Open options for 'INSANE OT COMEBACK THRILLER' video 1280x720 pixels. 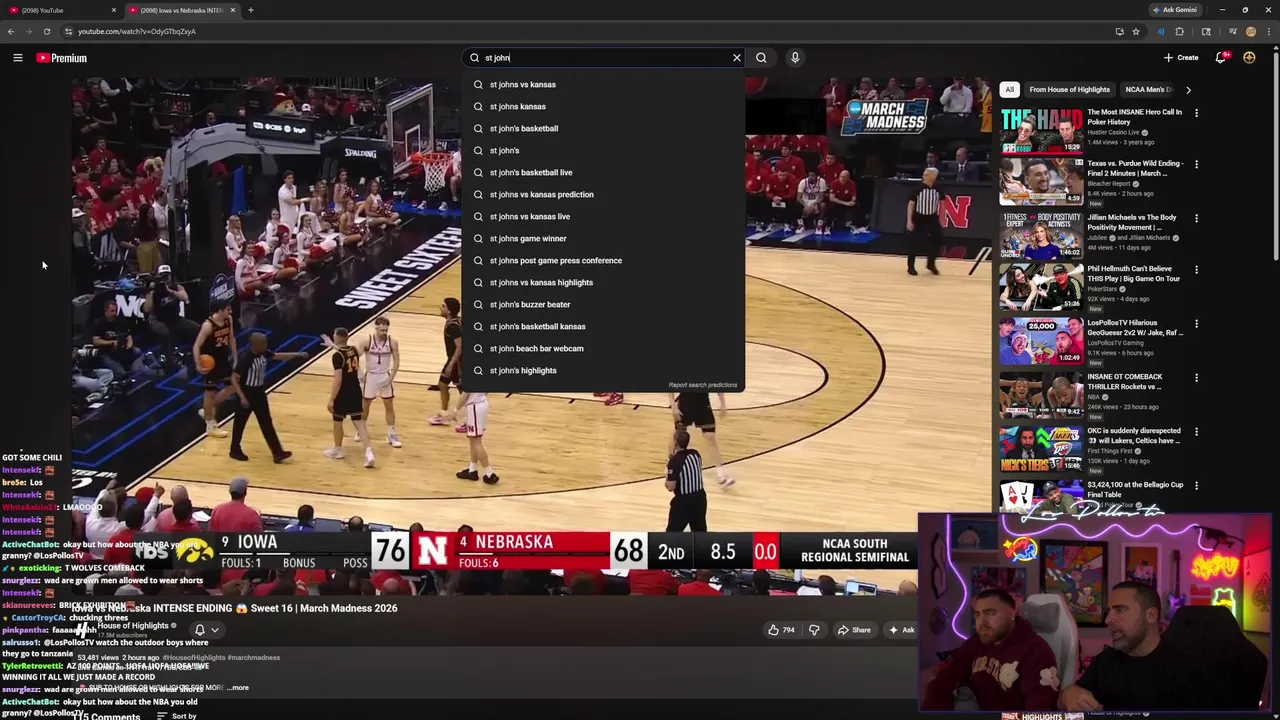click(1196, 378)
